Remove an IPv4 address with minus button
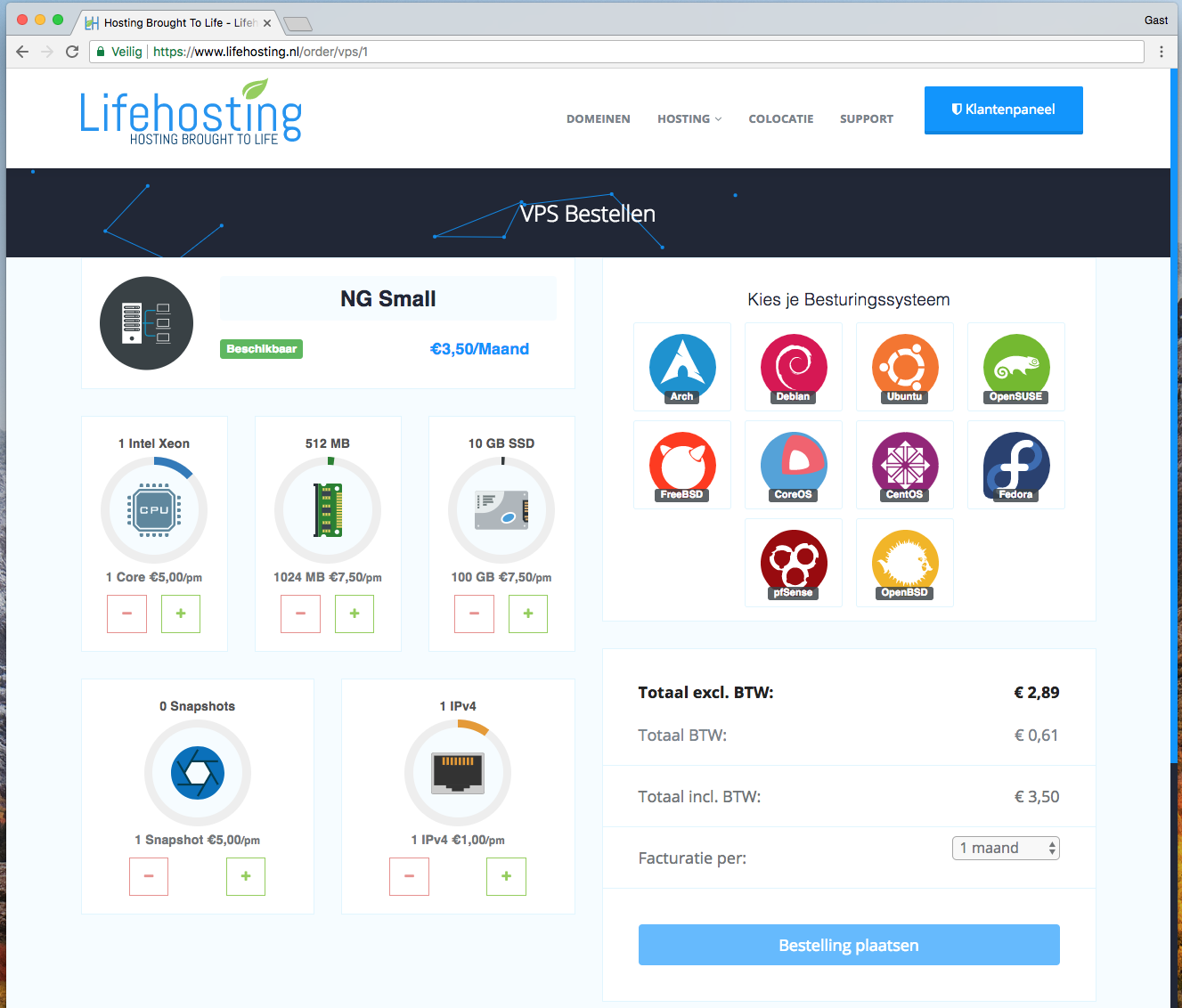Screen dimensions: 1182x1008 [x=409, y=876]
